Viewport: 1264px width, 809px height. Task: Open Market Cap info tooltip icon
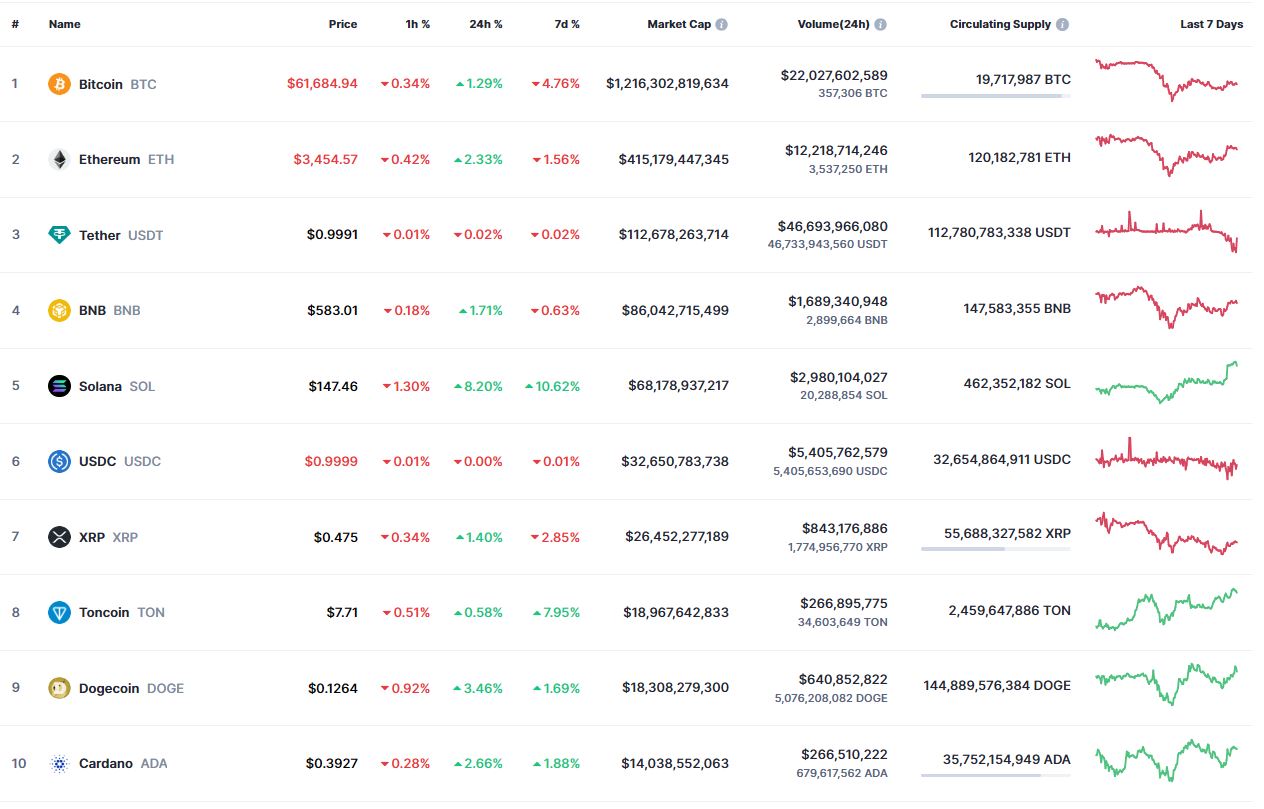(x=722, y=24)
